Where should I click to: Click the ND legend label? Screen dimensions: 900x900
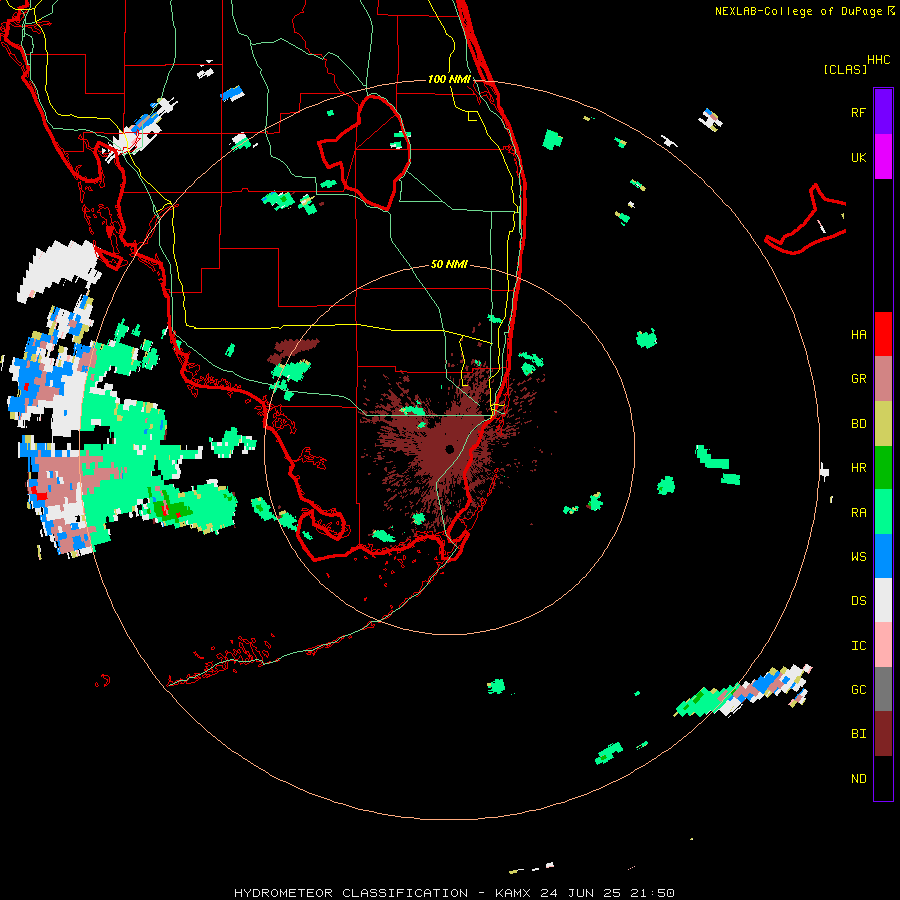coord(858,779)
